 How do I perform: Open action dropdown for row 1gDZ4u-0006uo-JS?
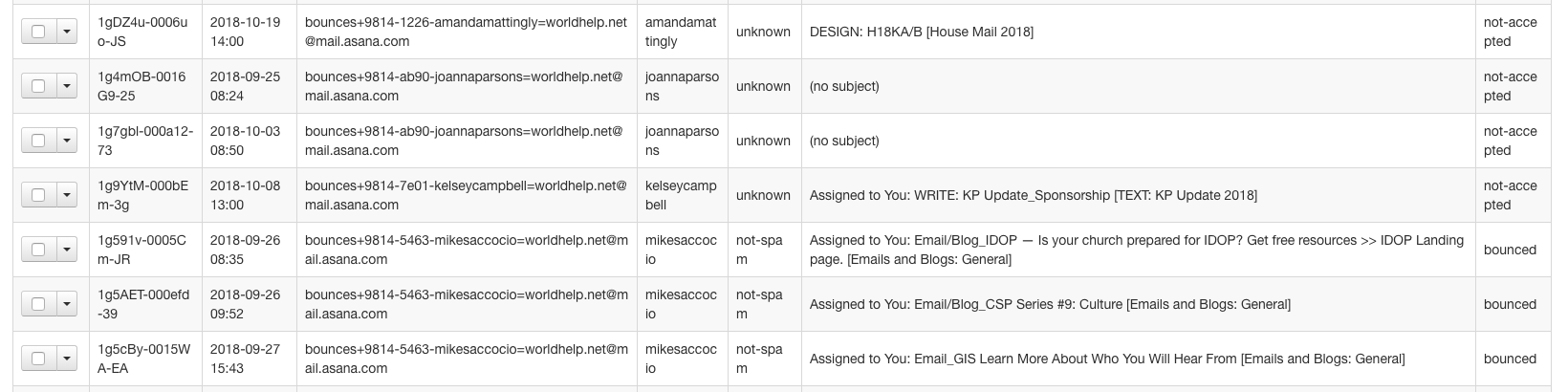[66, 32]
